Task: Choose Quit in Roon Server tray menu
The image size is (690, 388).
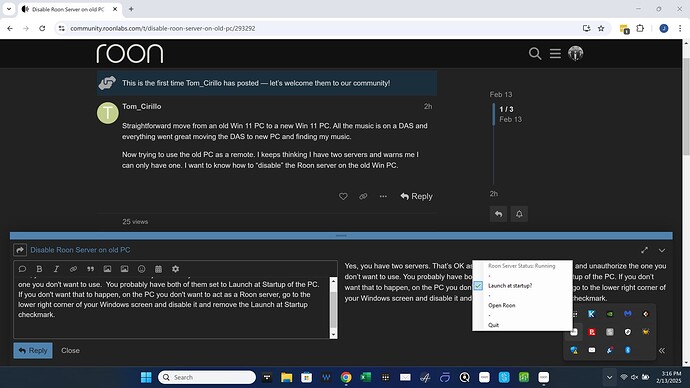Action: click(x=493, y=325)
